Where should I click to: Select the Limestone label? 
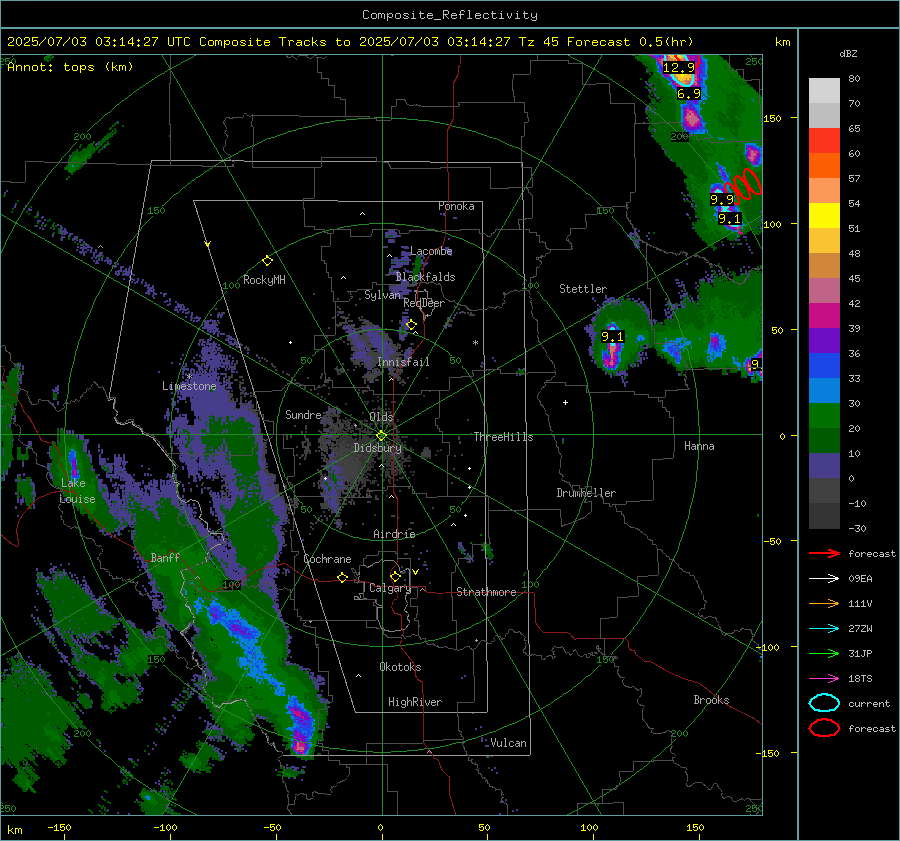pyautogui.click(x=189, y=386)
